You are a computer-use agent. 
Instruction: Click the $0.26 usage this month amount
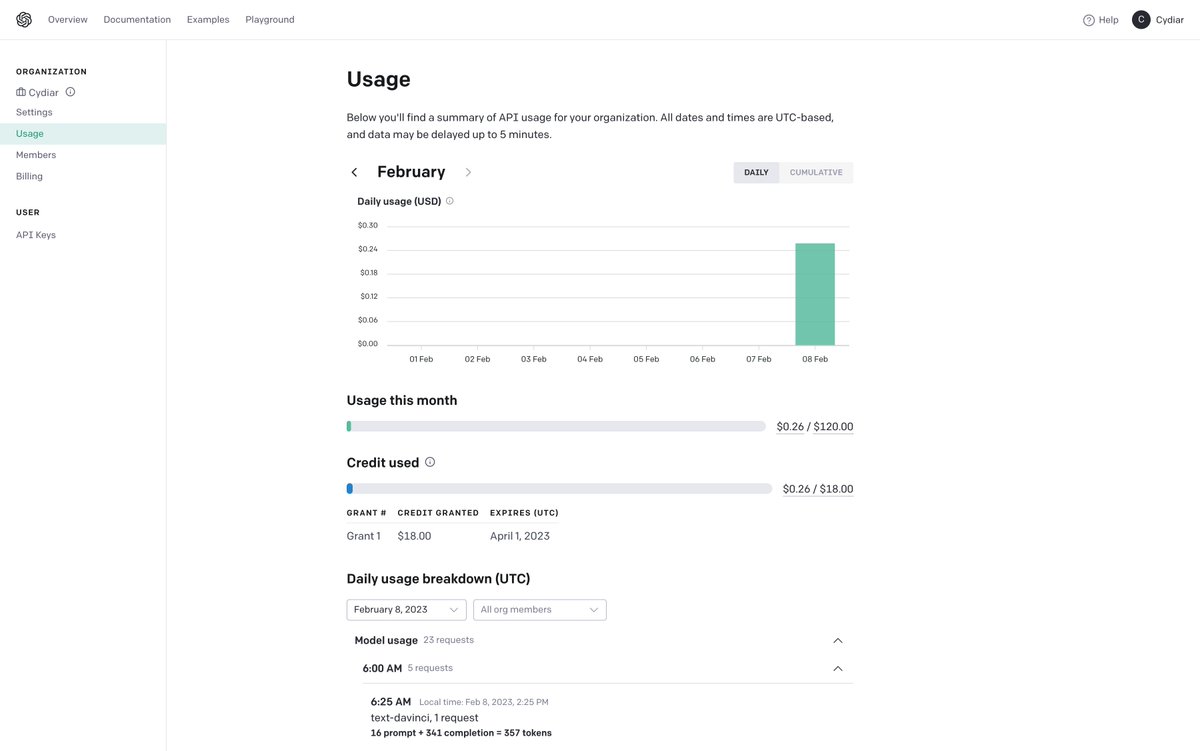coord(790,427)
